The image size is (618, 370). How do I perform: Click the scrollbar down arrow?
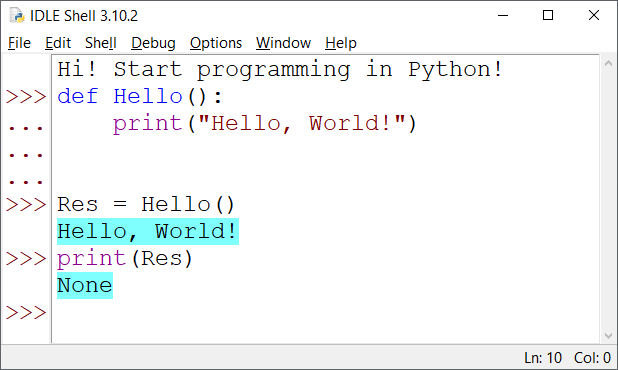608,336
